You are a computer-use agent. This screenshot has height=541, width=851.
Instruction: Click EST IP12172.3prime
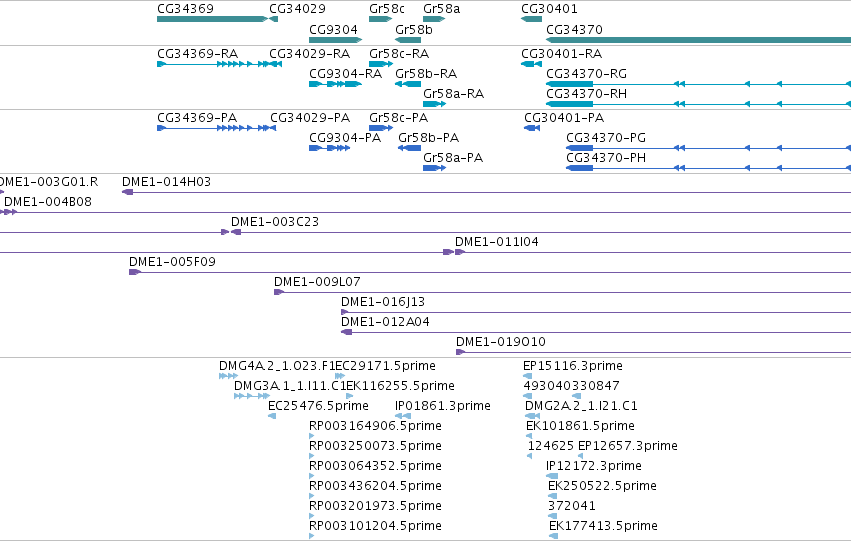pos(552,476)
